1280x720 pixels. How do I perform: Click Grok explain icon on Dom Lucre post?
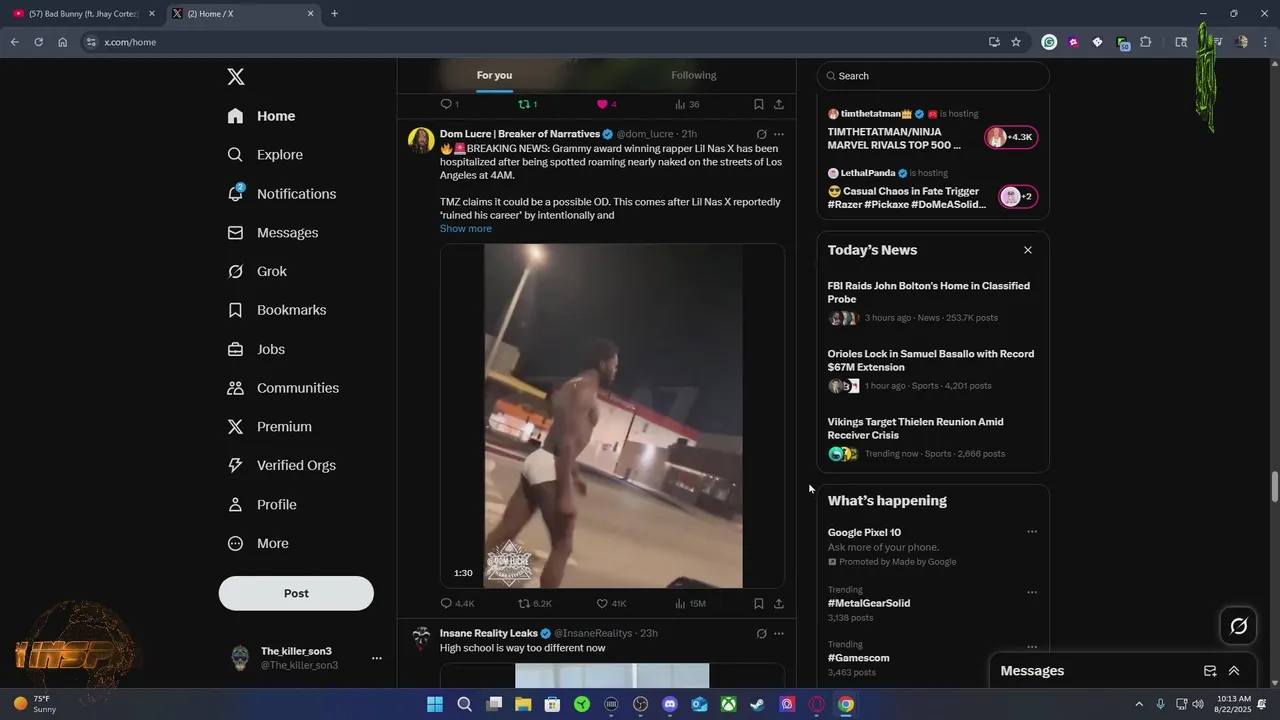[761, 134]
